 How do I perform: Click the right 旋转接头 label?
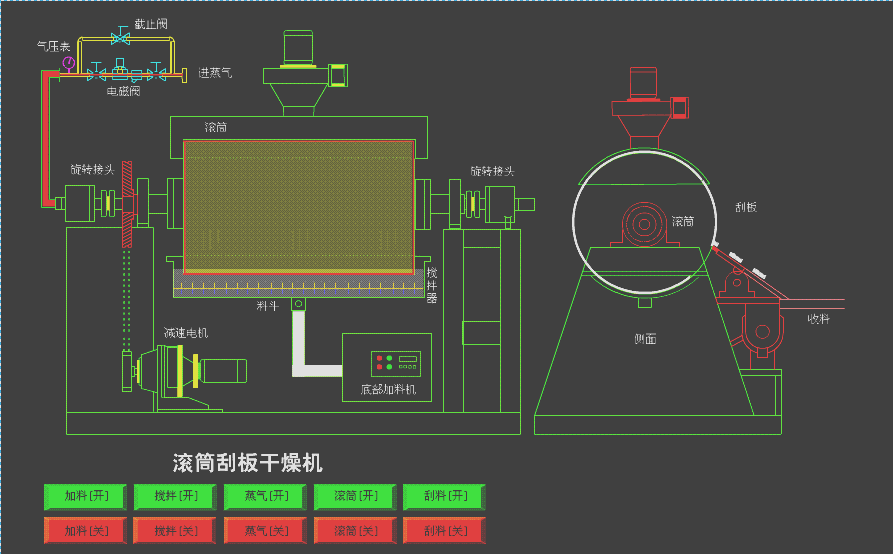tap(493, 171)
